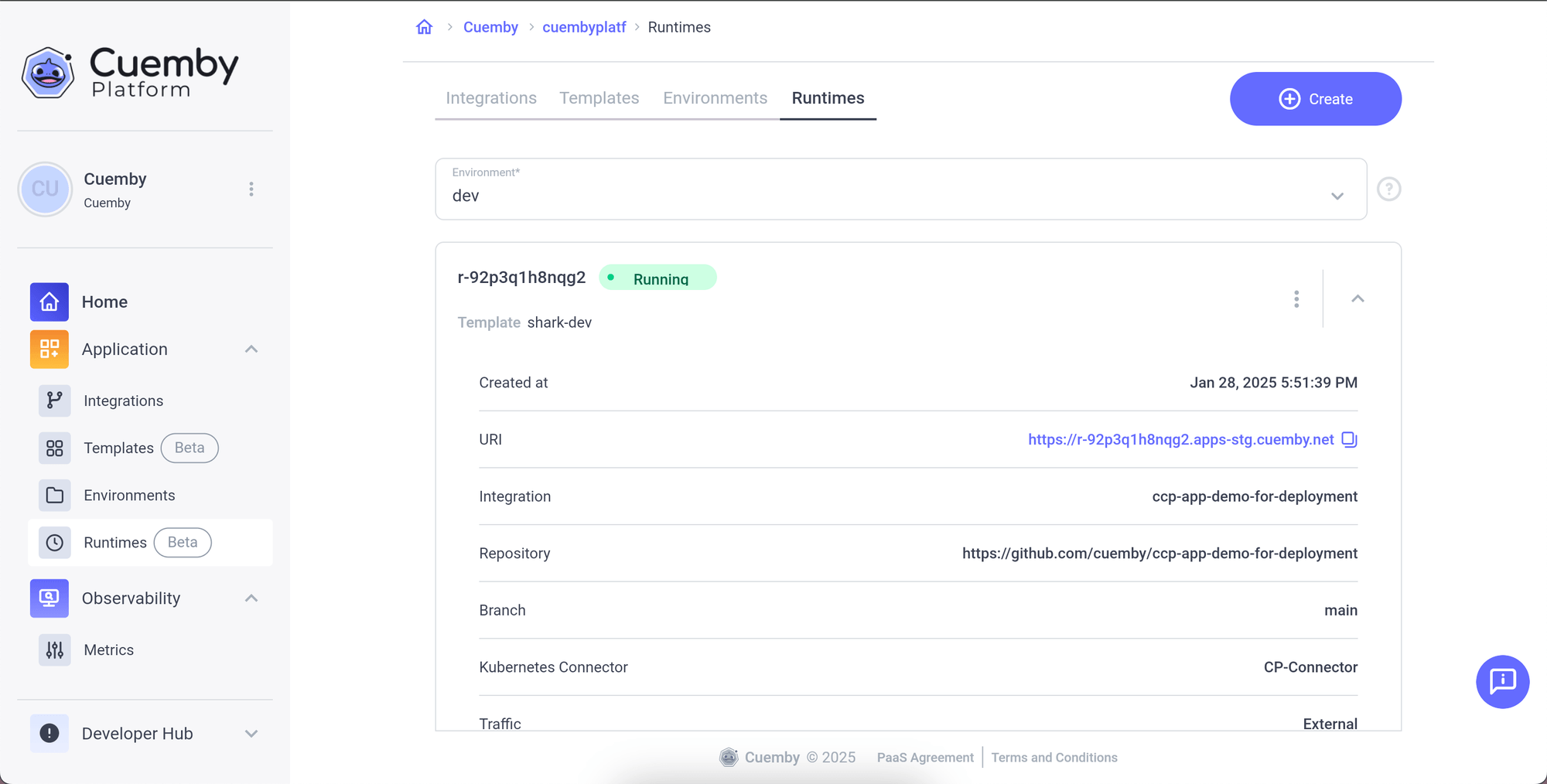
Task: Copy the runtime URI using copy icon
Action: 1350,439
